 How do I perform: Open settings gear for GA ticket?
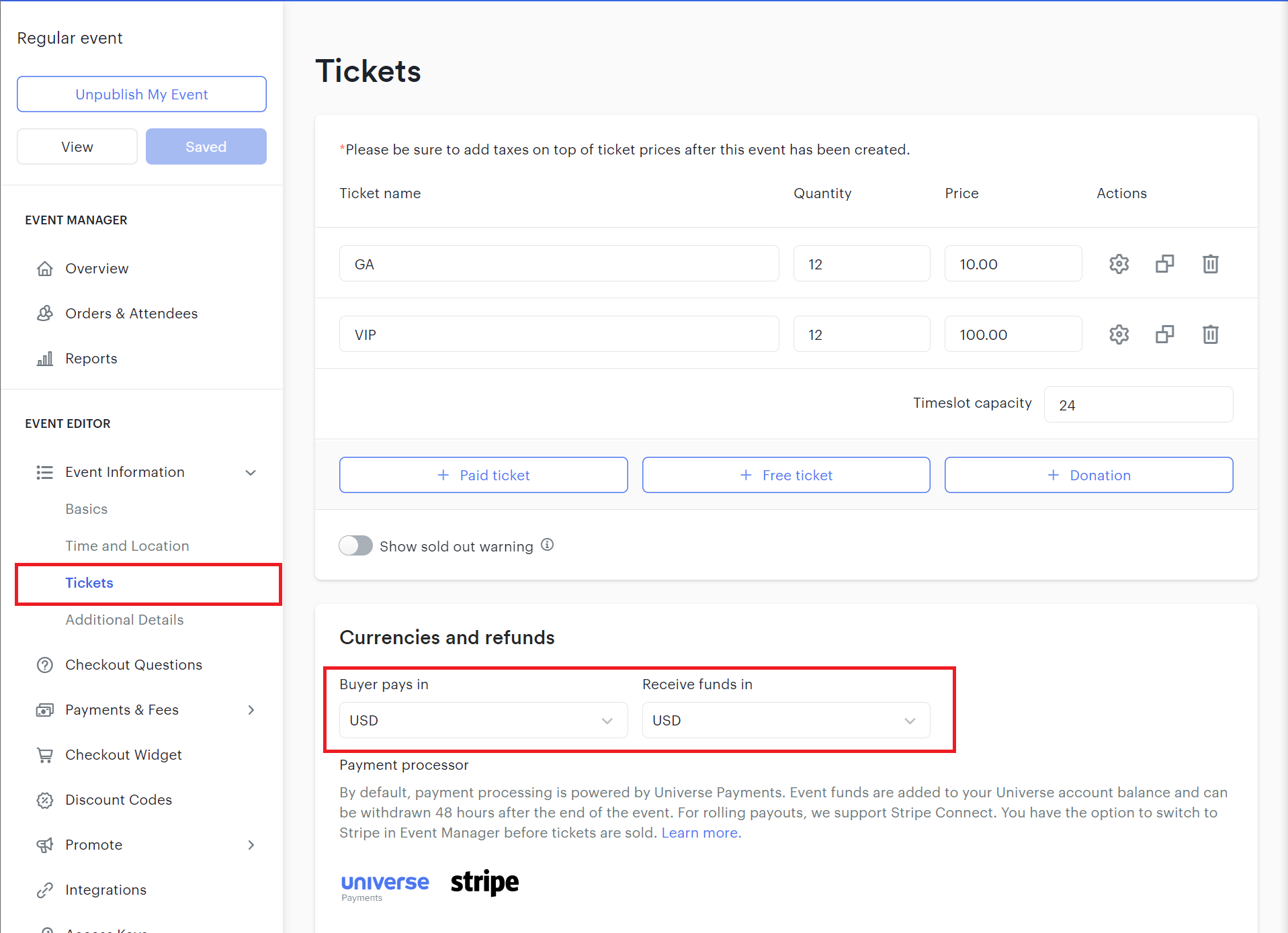pyautogui.click(x=1119, y=264)
